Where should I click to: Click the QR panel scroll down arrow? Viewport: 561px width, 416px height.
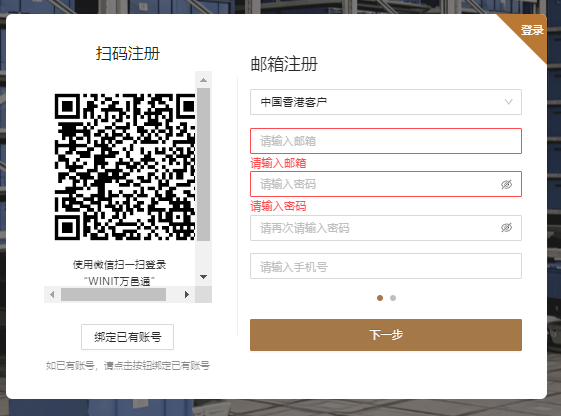point(204,277)
